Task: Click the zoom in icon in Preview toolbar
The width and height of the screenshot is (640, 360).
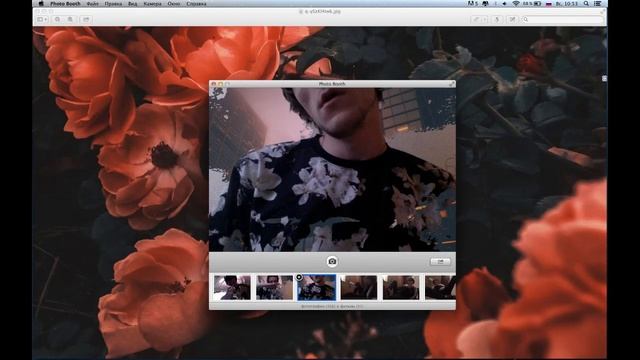Action: click(71, 19)
